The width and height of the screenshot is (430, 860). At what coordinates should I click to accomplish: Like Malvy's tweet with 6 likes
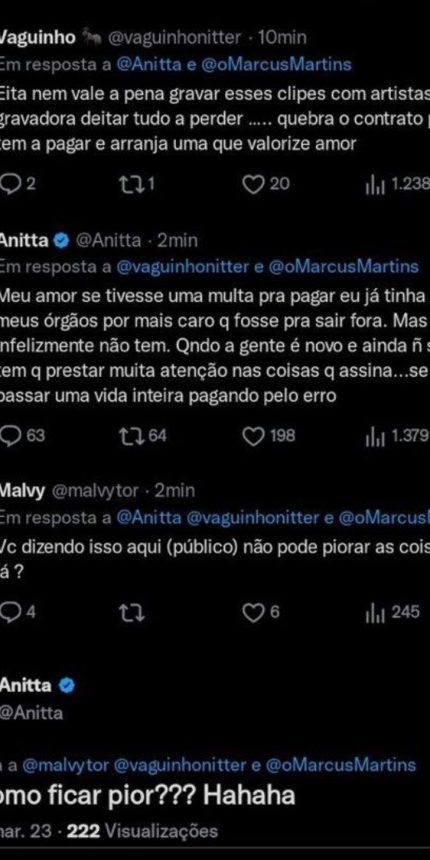click(x=253, y=613)
